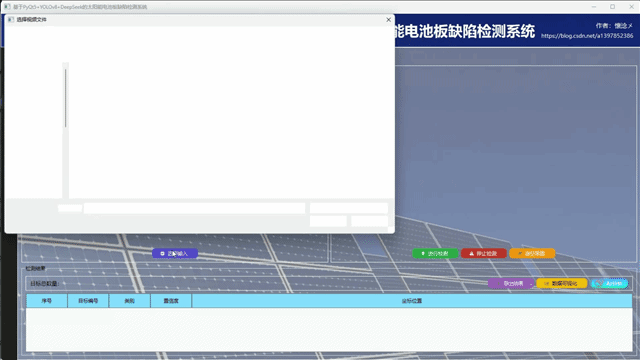Click the 置信度 column header

(171, 301)
